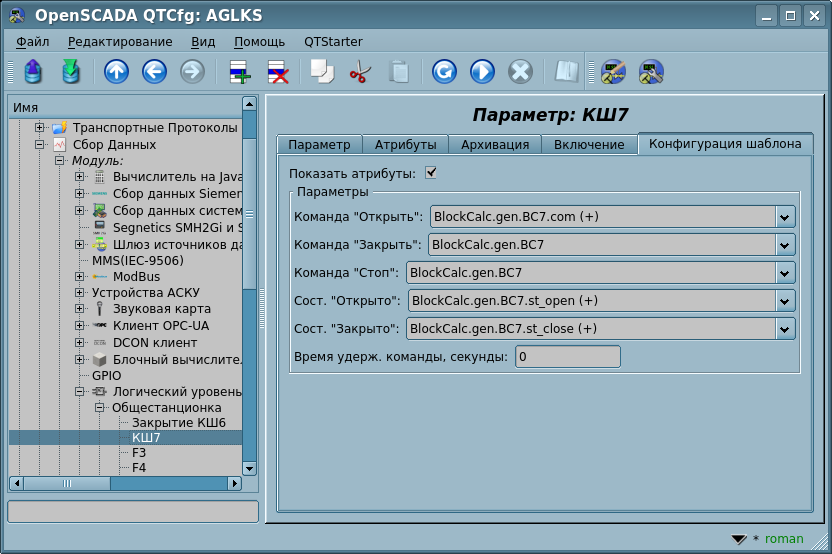832x554 pixels.
Task: Click the delete item toolbar icon
Action: [277, 72]
